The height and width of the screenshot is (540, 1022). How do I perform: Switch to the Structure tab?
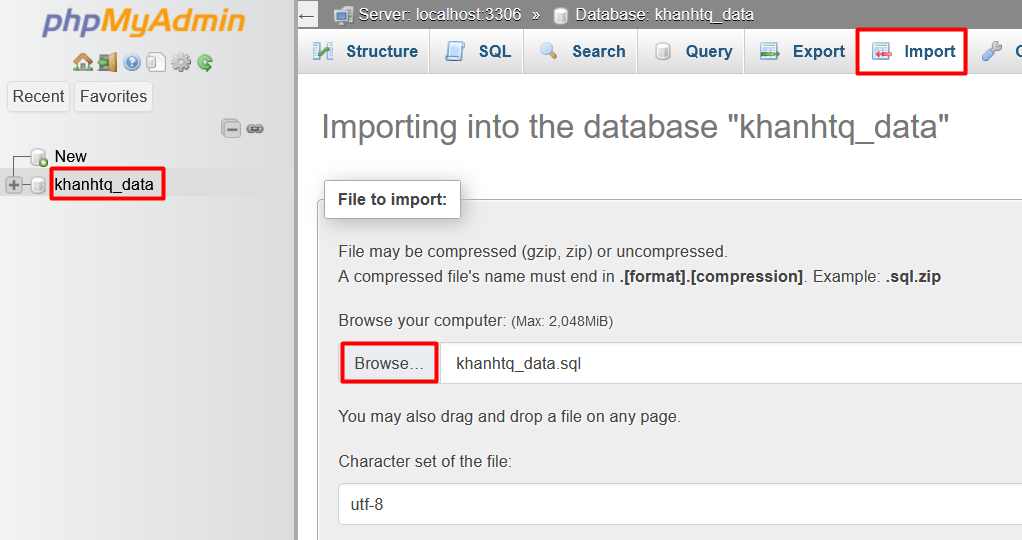pos(365,52)
